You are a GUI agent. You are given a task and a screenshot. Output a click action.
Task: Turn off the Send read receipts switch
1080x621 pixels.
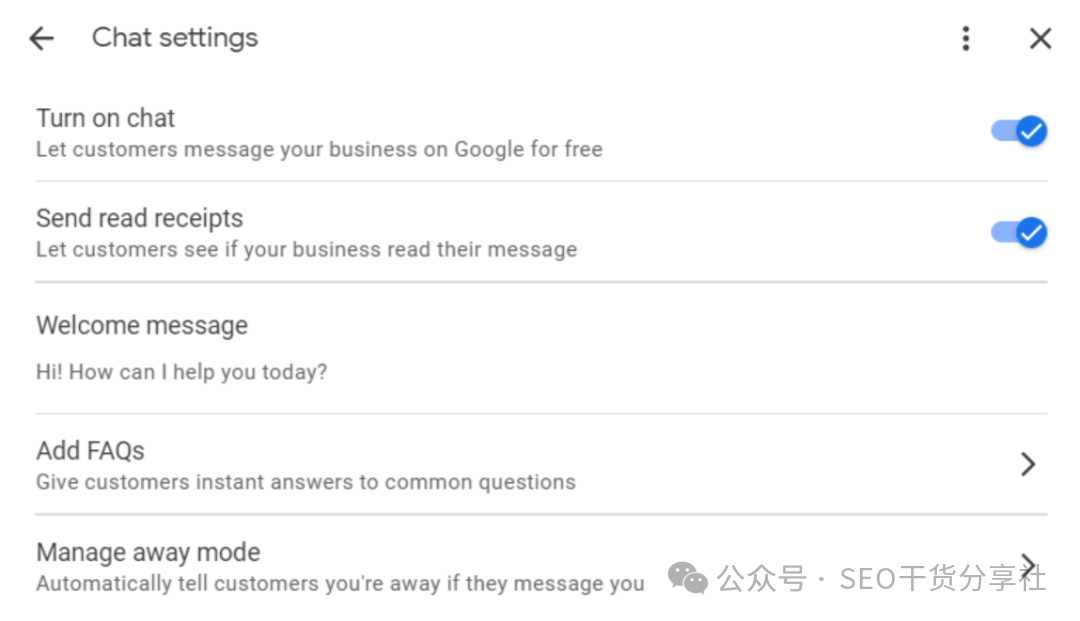pyautogui.click(x=1019, y=232)
